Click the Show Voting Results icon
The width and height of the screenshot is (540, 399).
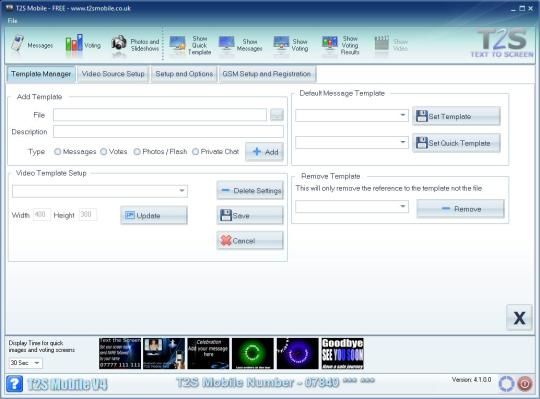coord(330,44)
